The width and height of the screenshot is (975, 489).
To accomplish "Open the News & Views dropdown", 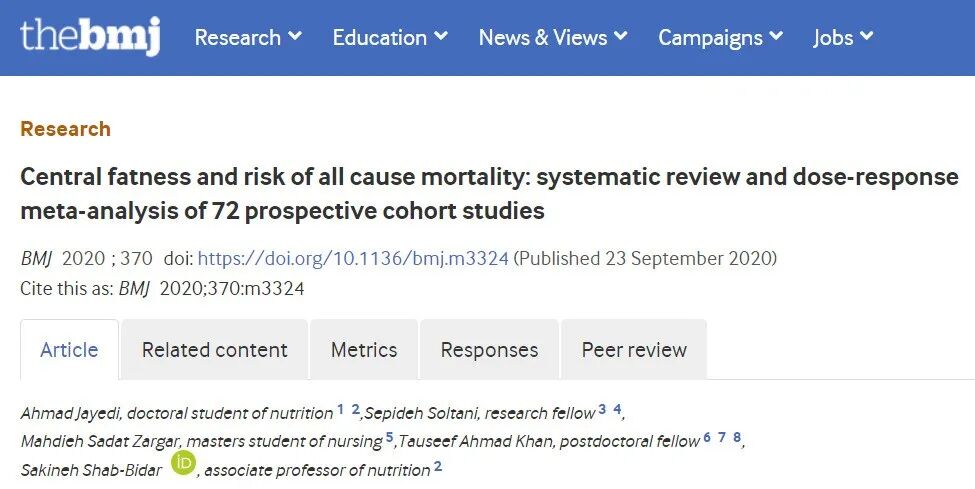I will click(x=553, y=38).
